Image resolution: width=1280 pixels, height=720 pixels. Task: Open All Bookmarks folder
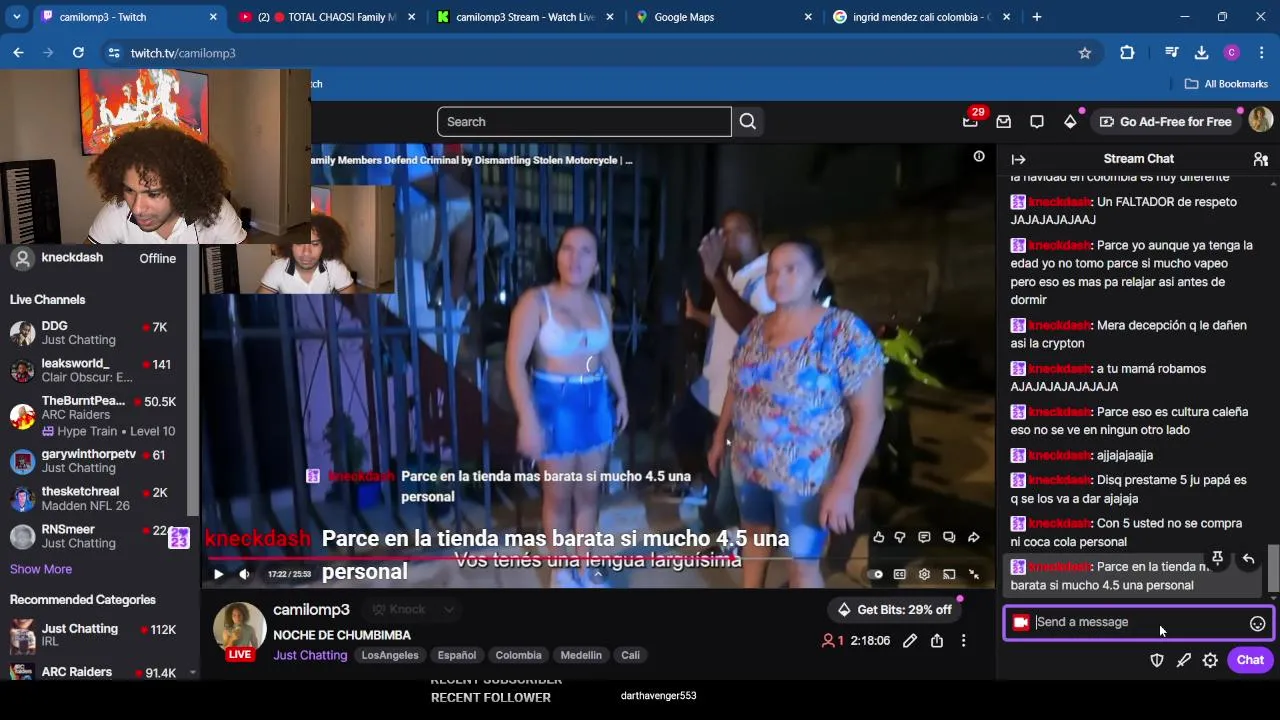pos(1226,84)
